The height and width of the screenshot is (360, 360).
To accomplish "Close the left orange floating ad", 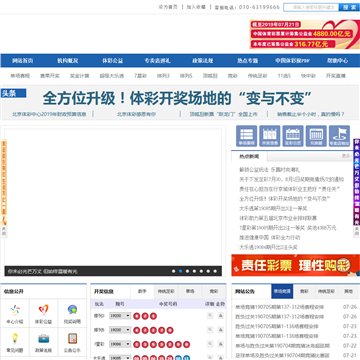I will [x=4, y=231].
